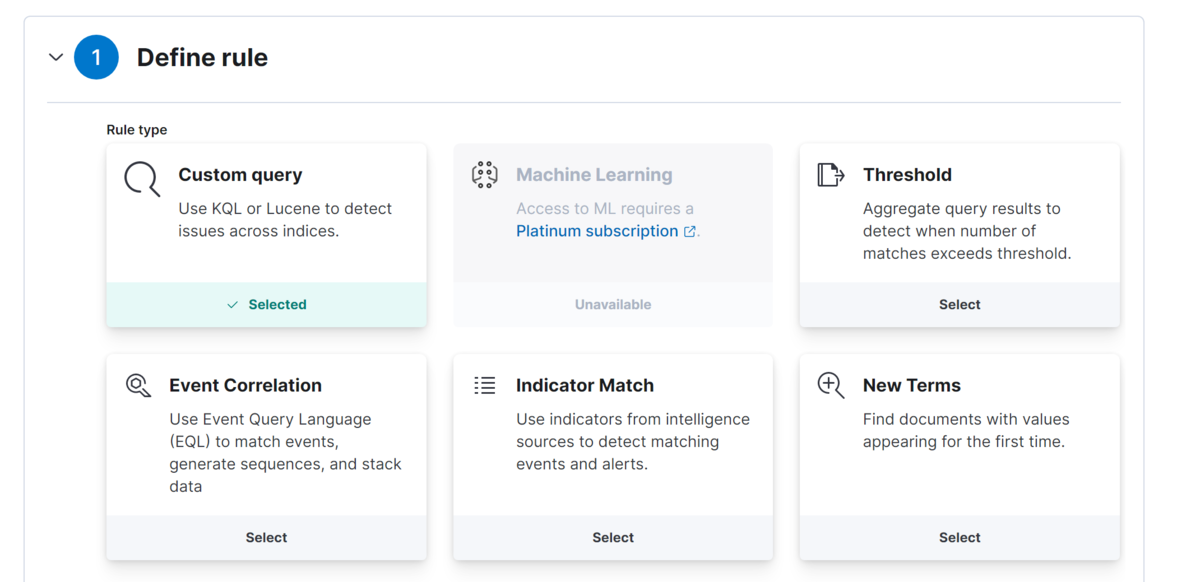Click the step 1 number badge
This screenshot has width=1200, height=582.
(97, 58)
